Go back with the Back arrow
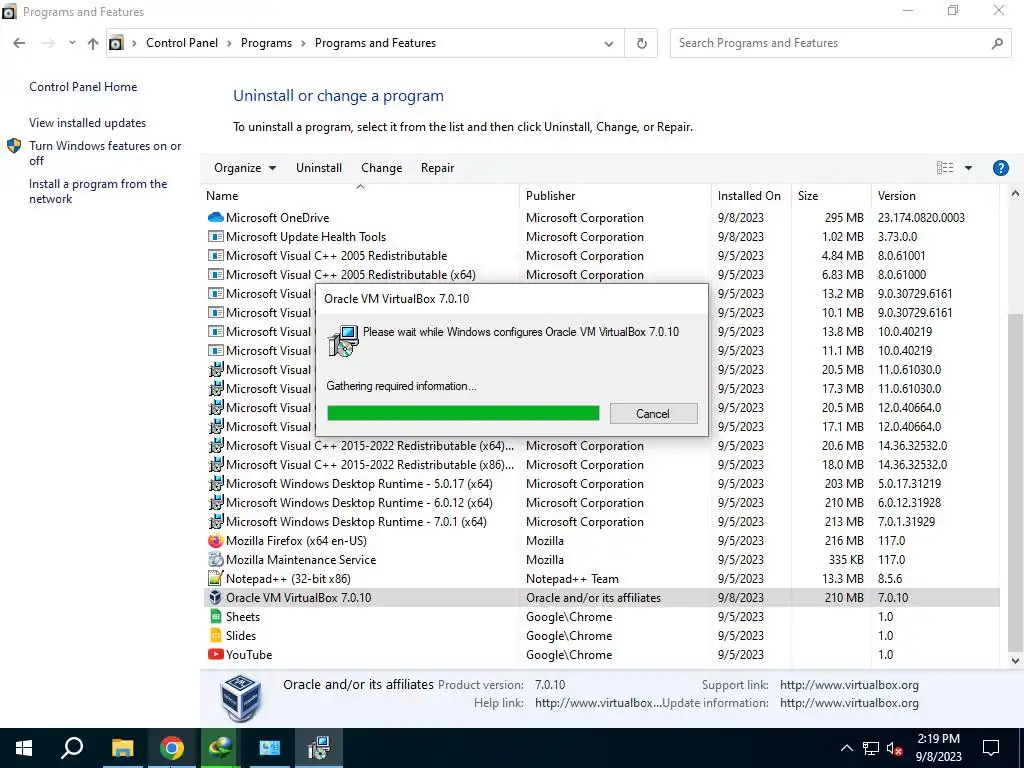The height and width of the screenshot is (768, 1024). (20, 43)
